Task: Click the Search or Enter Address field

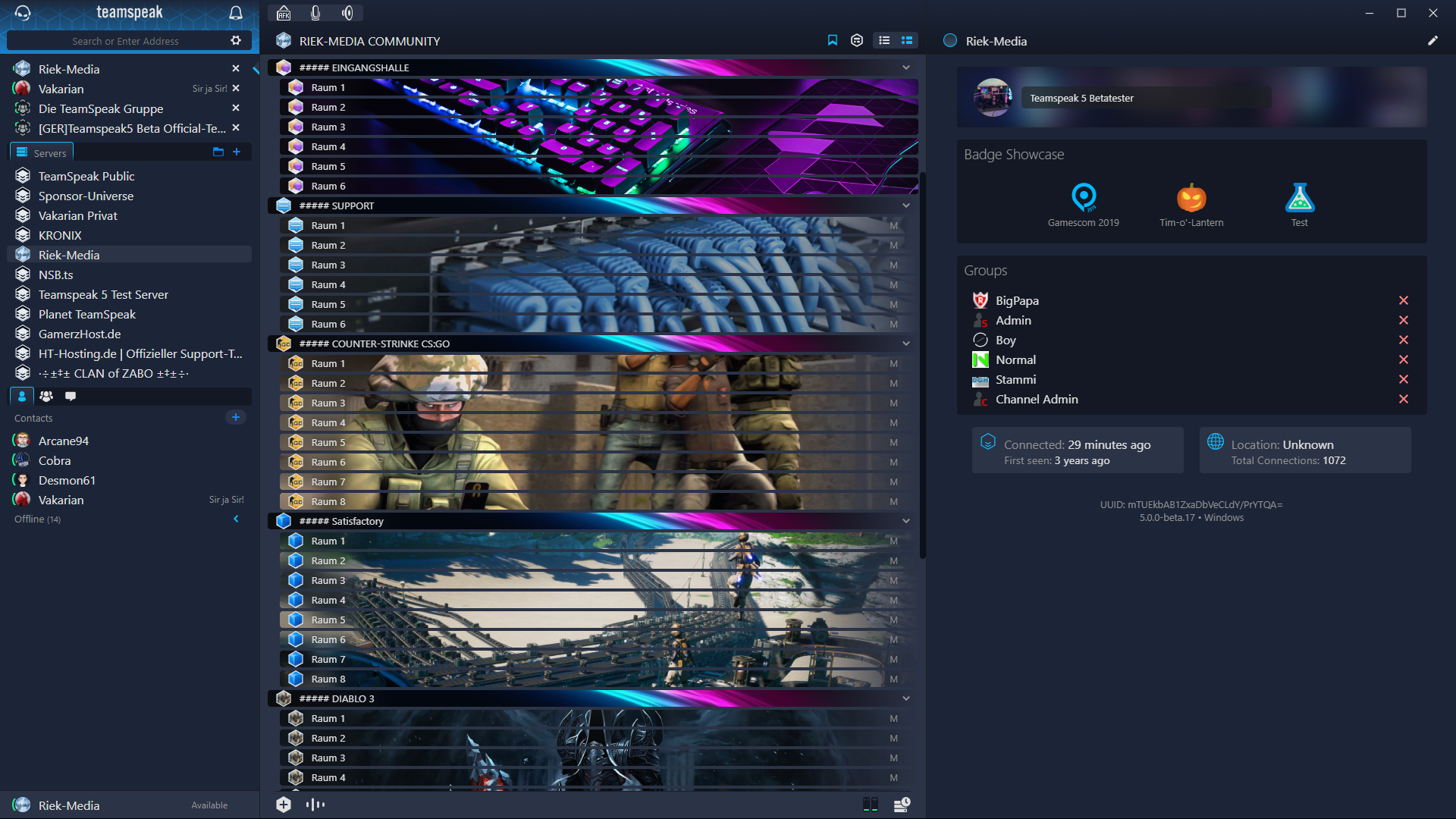Action: point(125,41)
